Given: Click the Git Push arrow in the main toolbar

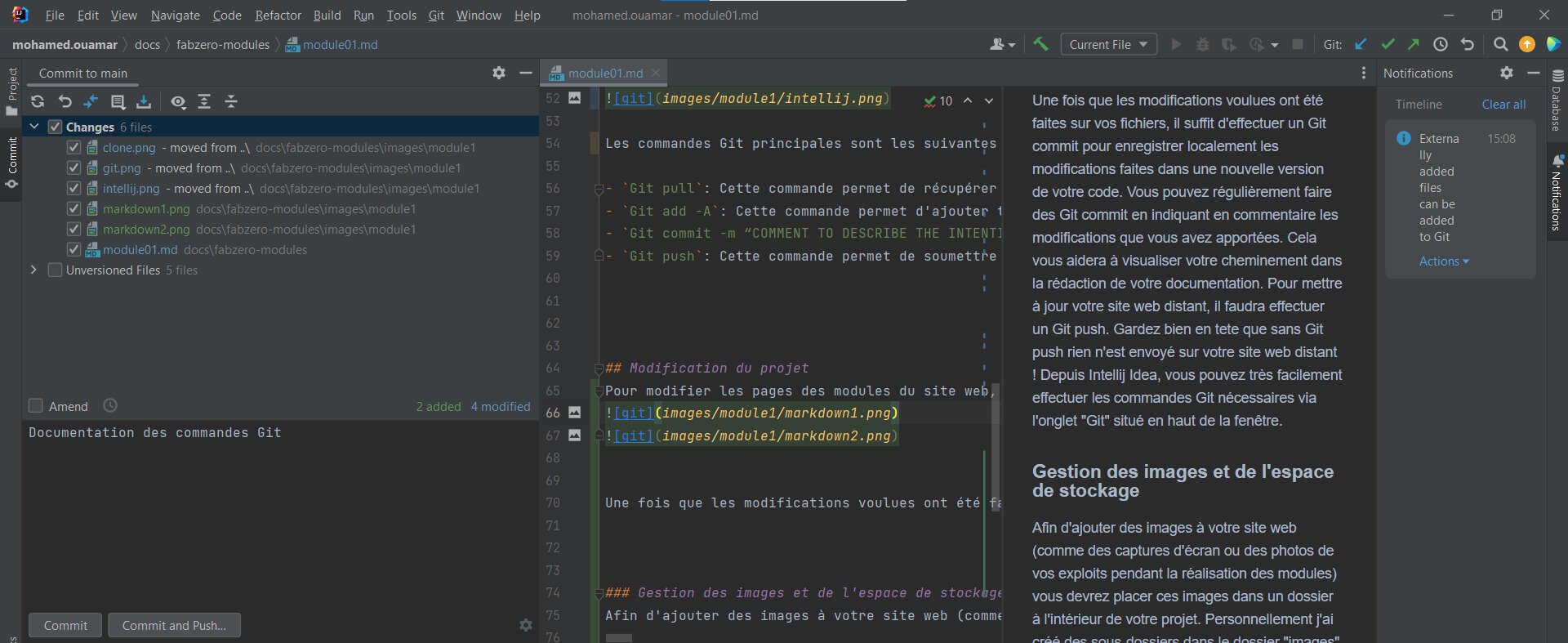Looking at the screenshot, I should [1414, 44].
